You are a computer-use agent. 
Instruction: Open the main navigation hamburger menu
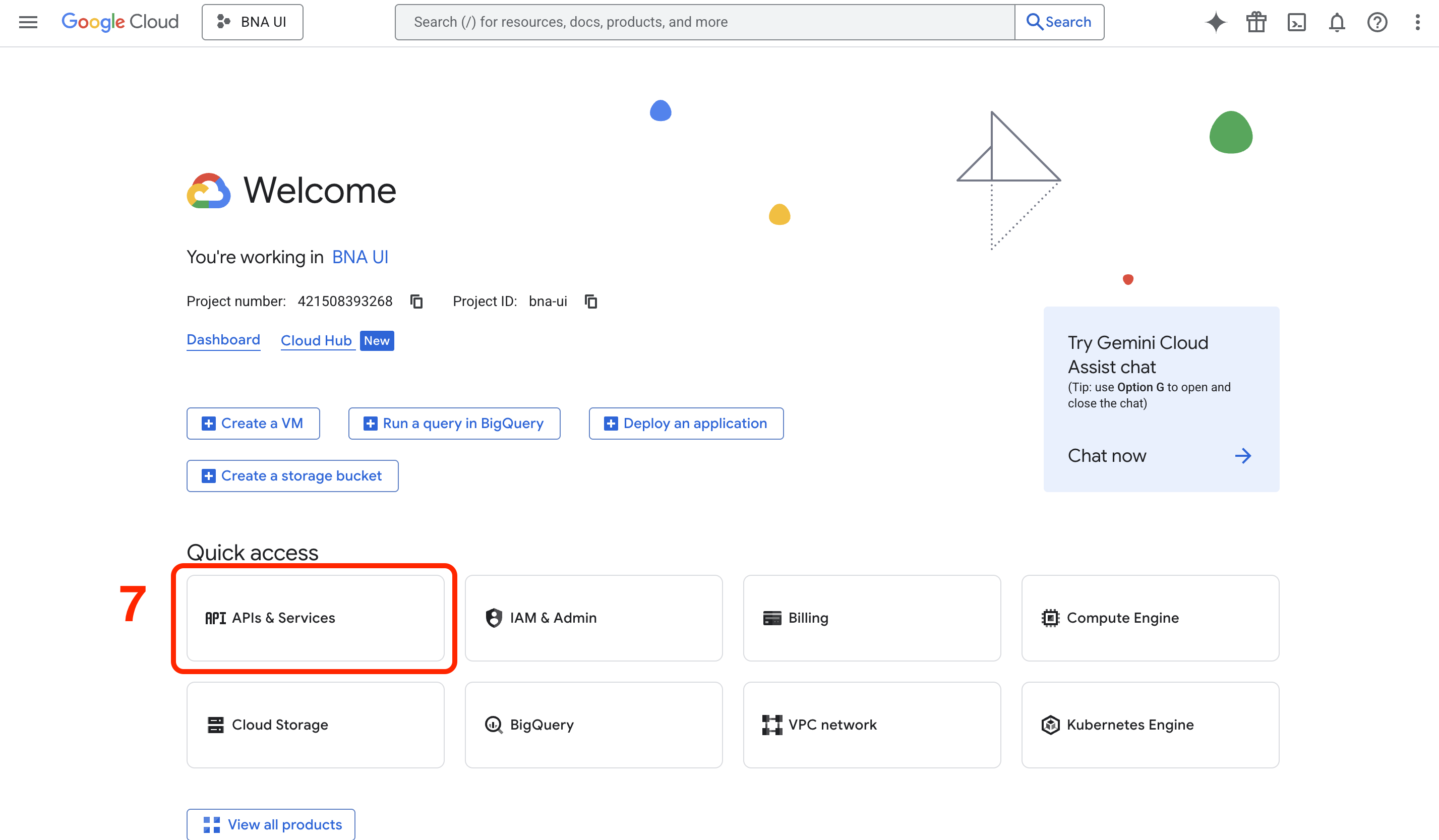pos(28,22)
